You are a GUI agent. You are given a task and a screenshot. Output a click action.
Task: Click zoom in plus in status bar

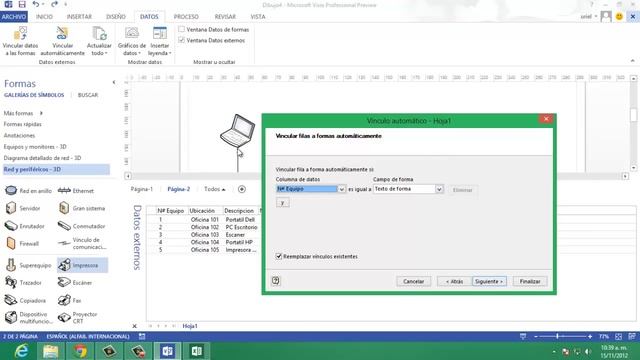click(x=590, y=336)
